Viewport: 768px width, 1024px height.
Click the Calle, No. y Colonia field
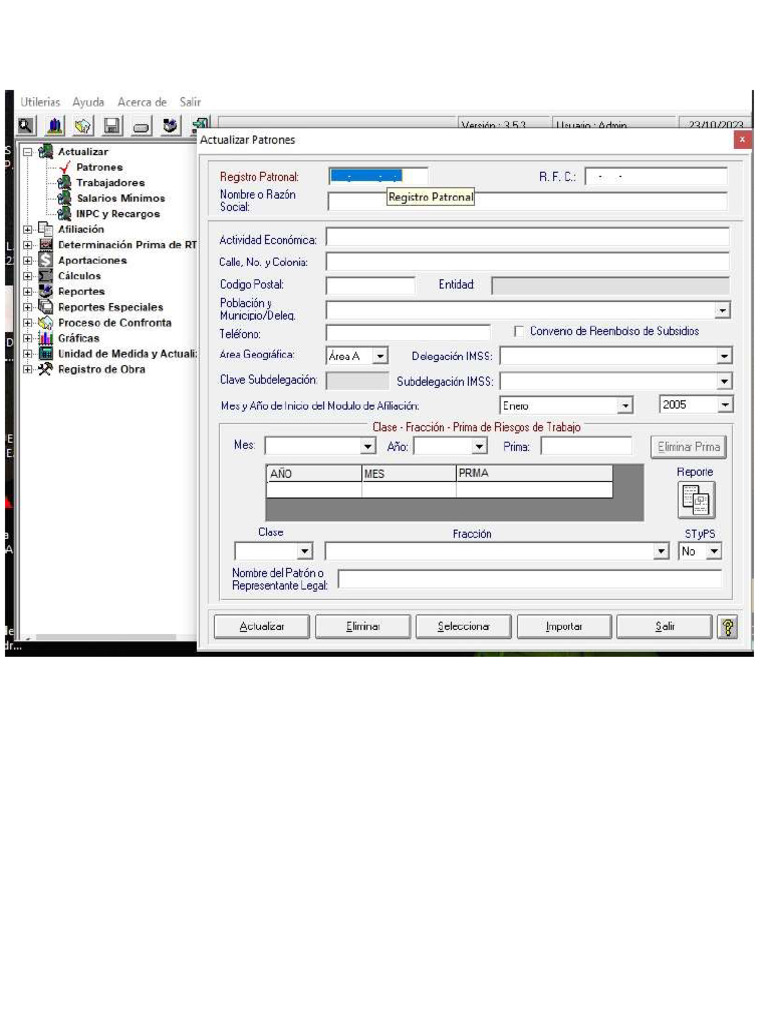pos(528,262)
